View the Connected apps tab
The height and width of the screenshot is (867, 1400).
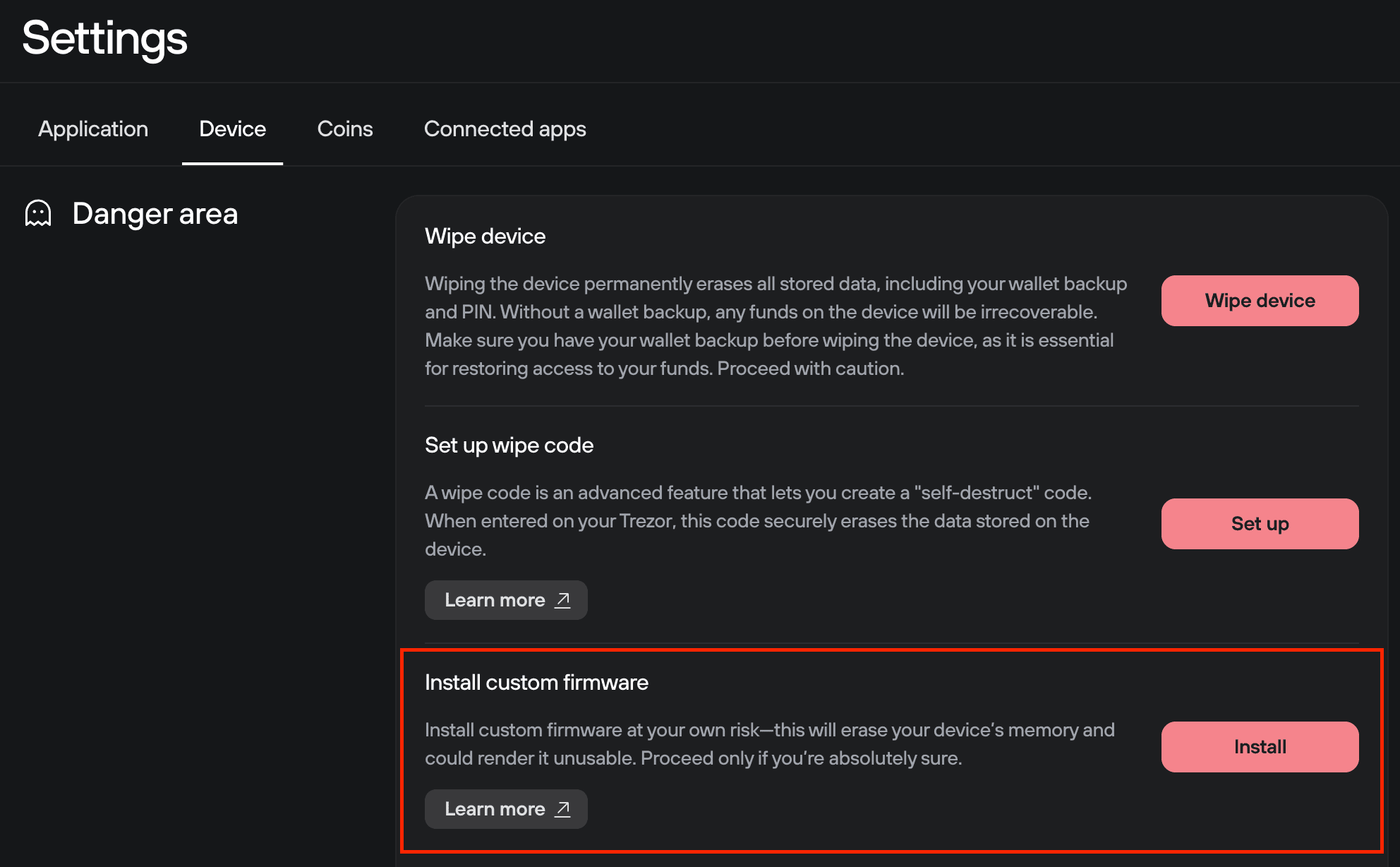505,129
